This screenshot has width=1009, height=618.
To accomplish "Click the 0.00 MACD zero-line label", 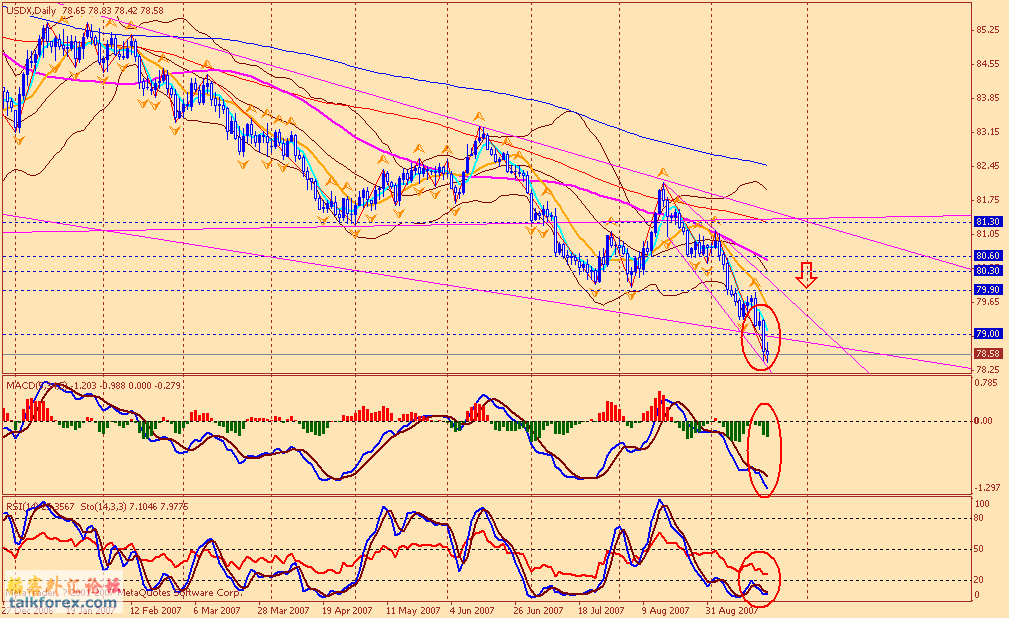I will pyautogui.click(x=983, y=421).
